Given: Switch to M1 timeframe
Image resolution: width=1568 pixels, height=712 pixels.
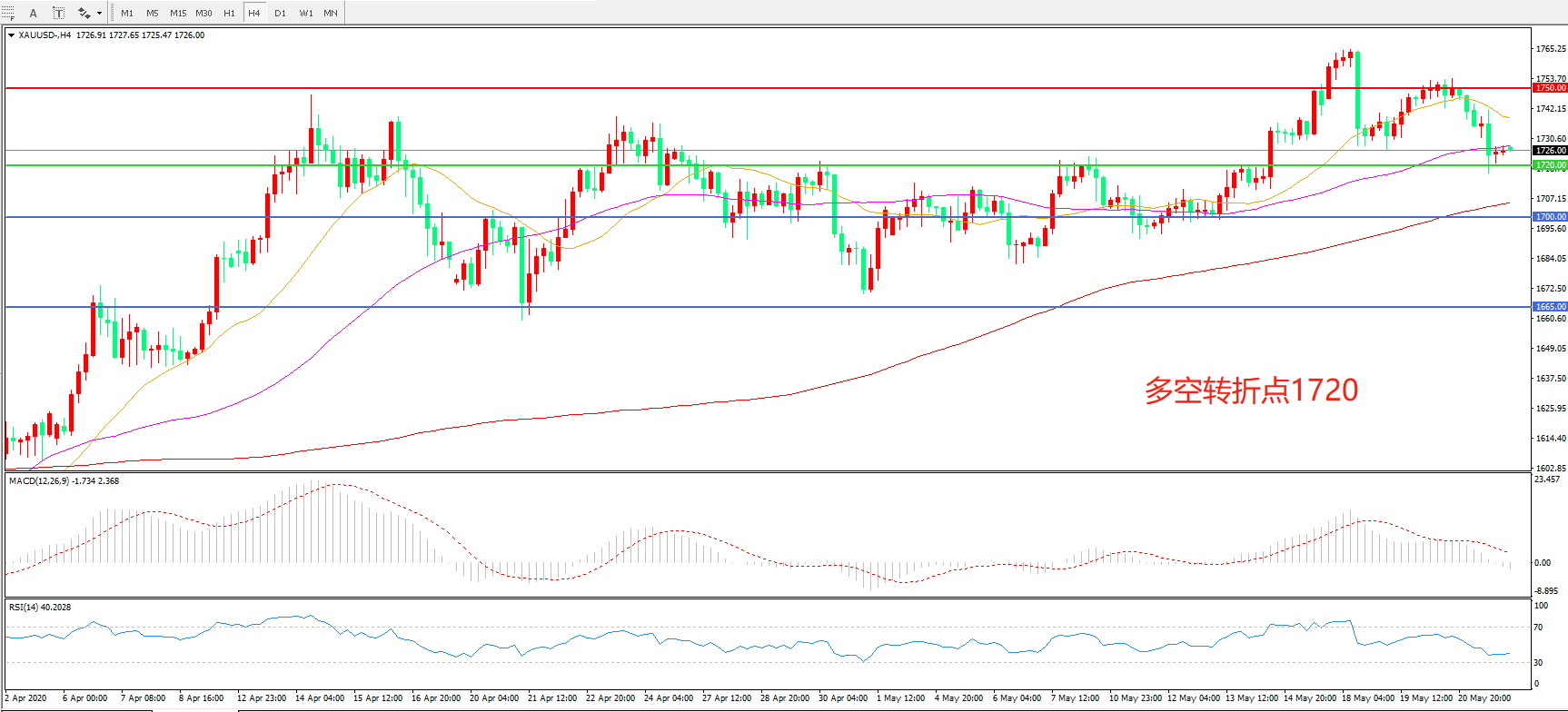Looking at the screenshot, I should click(127, 13).
